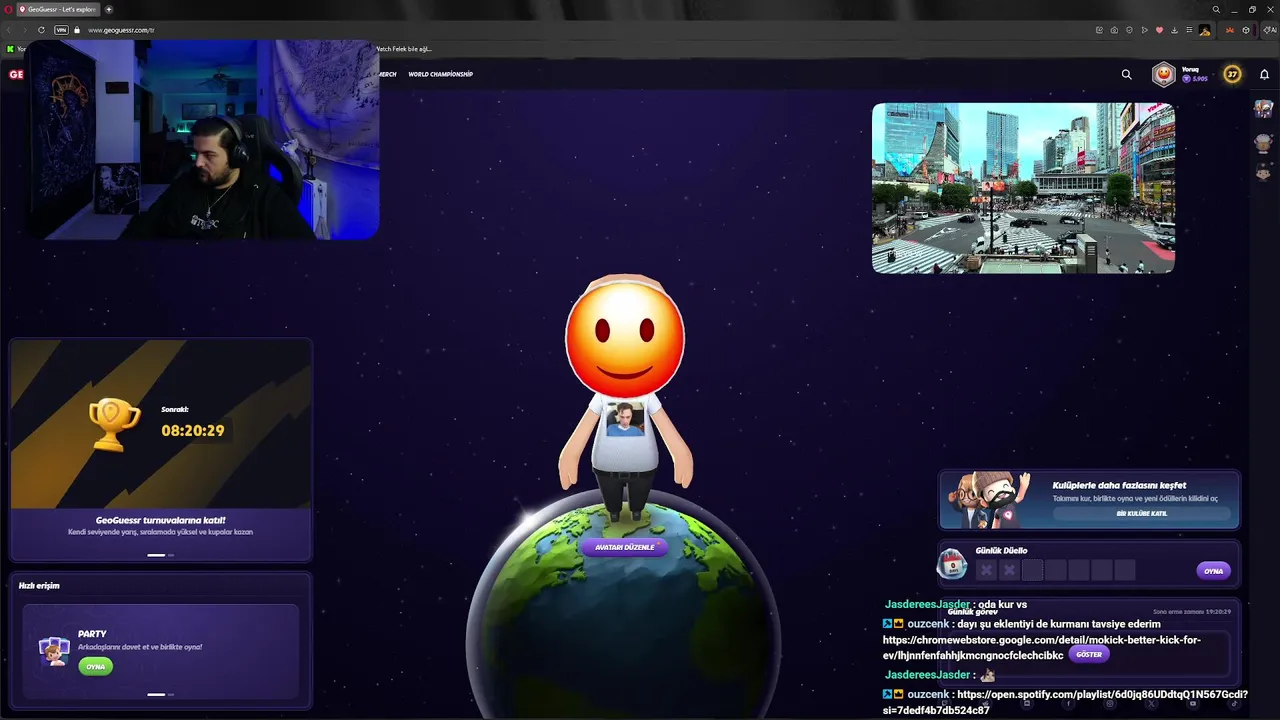Click the 'Kulüplerle daha fazlasını keşfet' heading
The height and width of the screenshot is (720, 1280).
[1119, 486]
